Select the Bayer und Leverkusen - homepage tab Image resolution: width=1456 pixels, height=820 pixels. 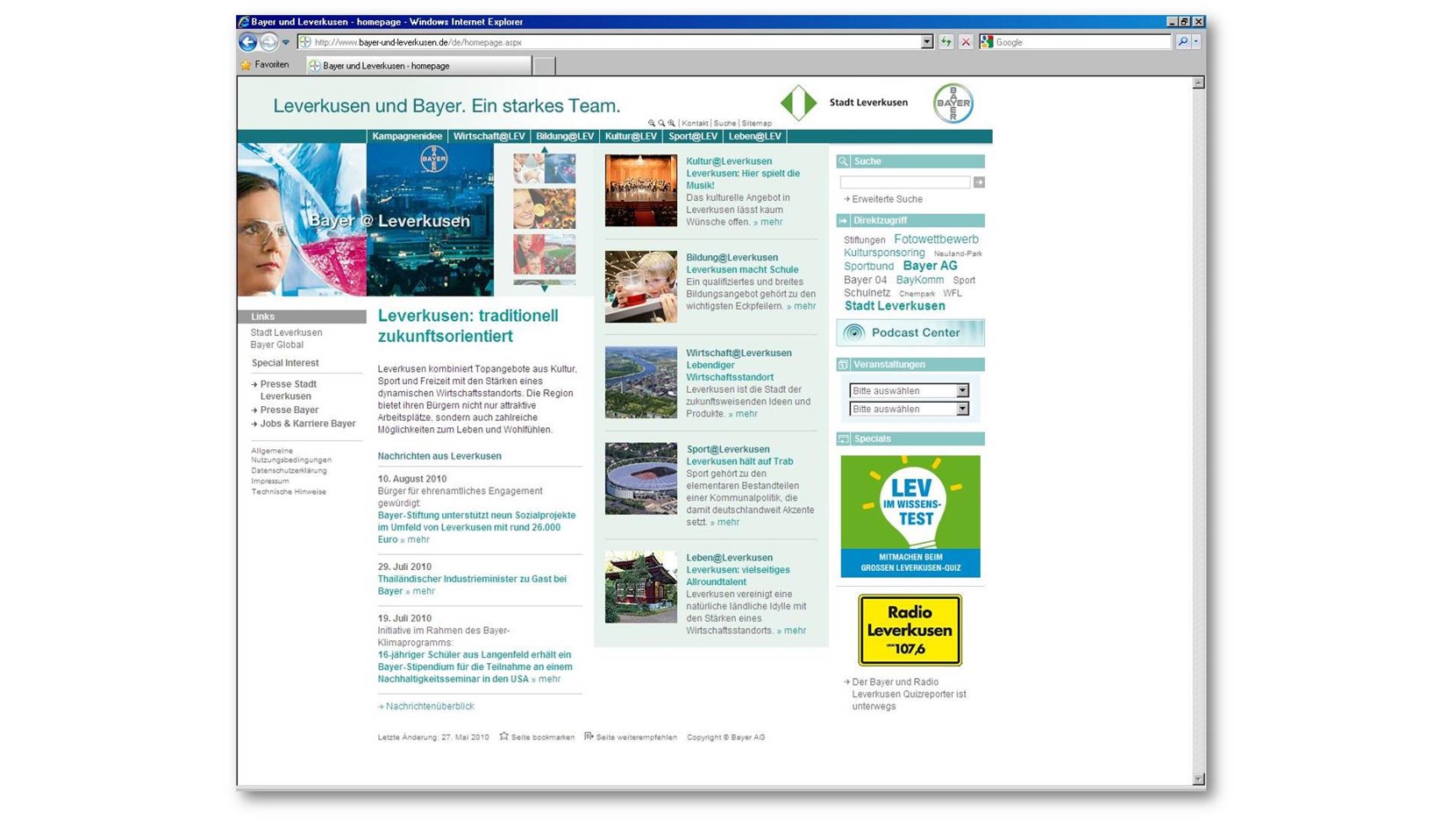click(419, 66)
